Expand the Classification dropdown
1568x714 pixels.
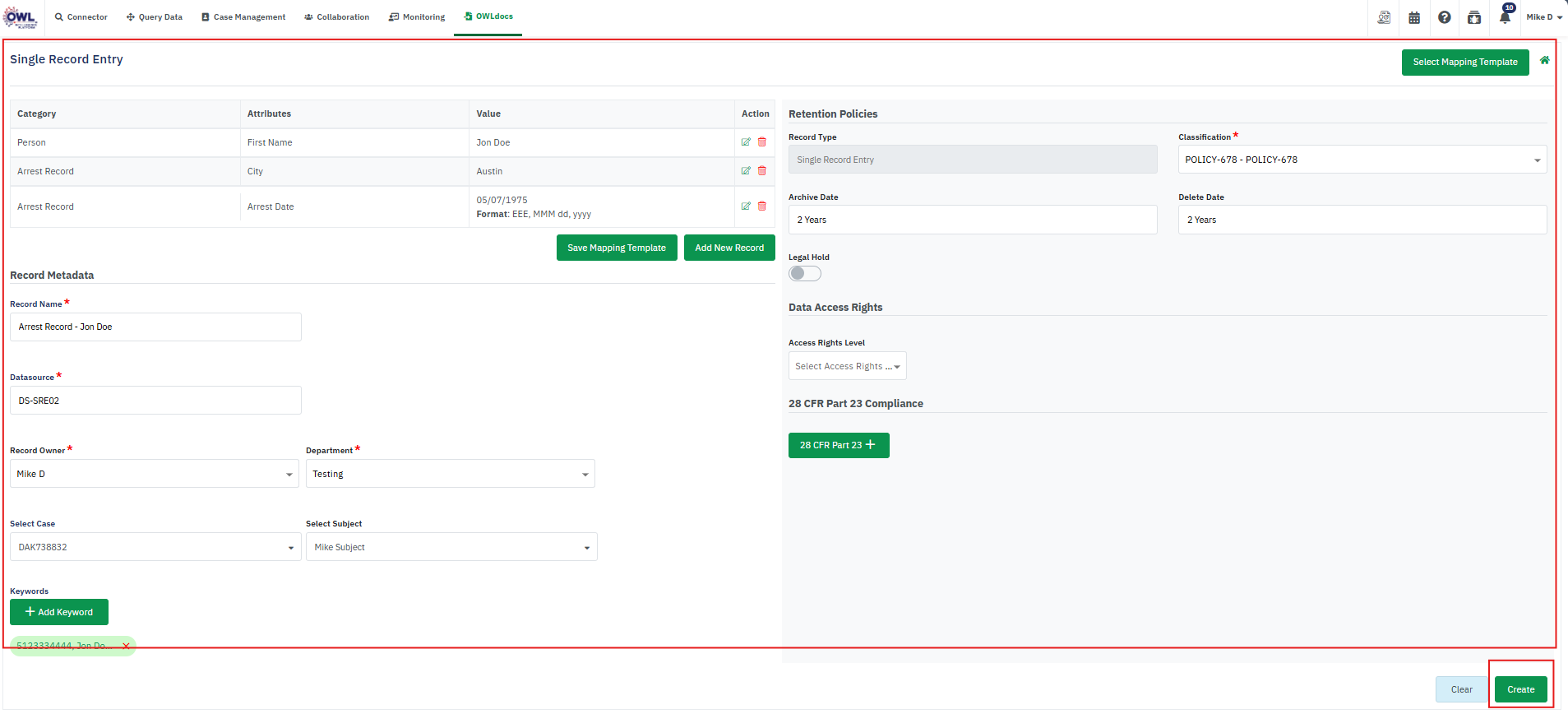click(1362, 160)
